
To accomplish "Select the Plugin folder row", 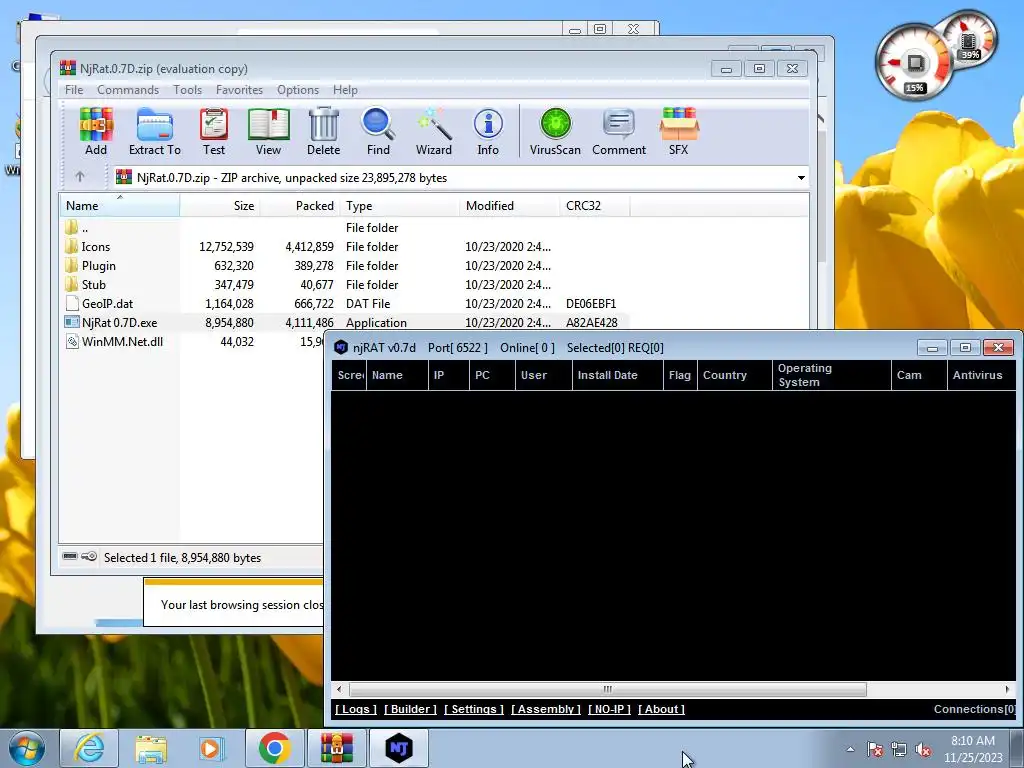I will pos(344,265).
